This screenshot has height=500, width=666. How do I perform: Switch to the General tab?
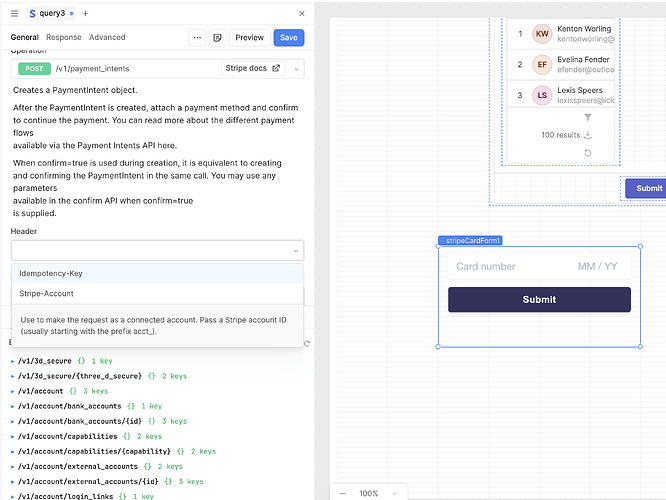(x=25, y=37)
